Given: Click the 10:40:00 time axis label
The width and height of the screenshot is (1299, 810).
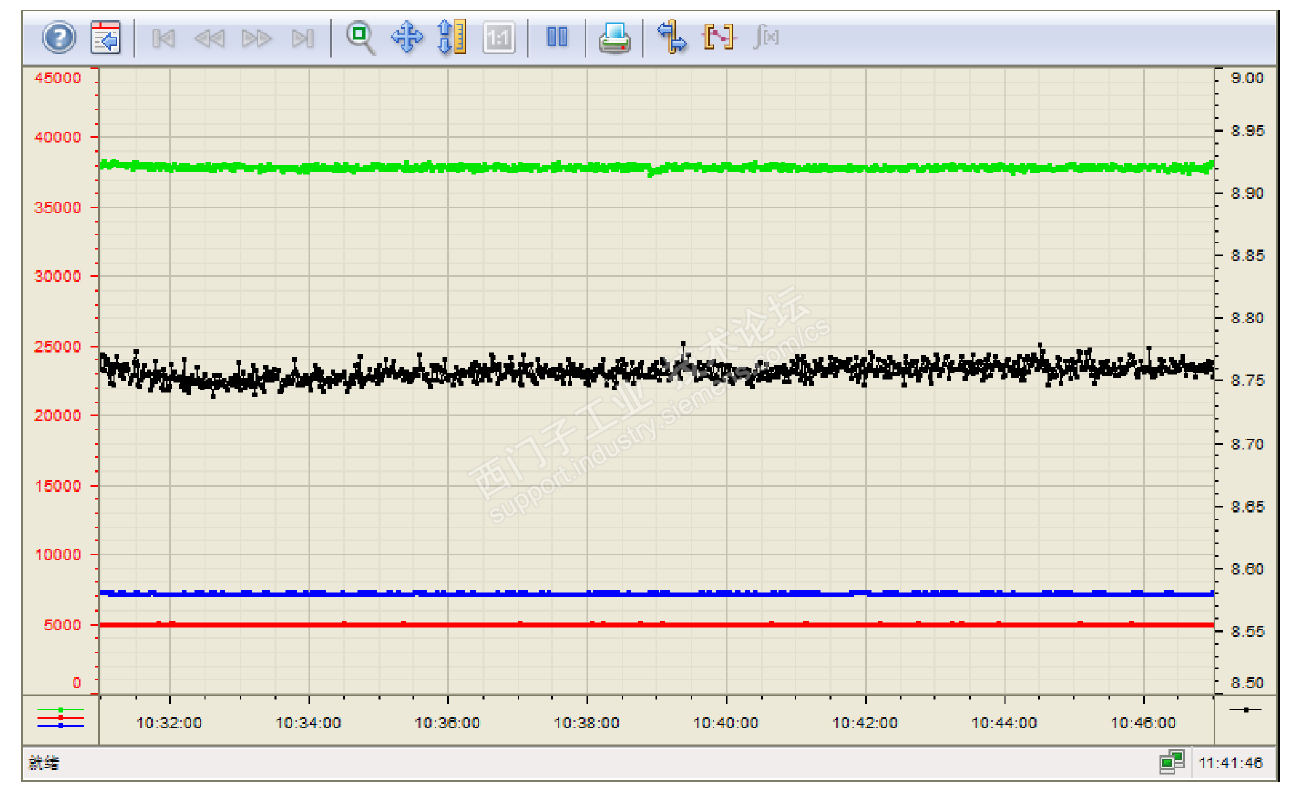Looking at the screenshot, I should 726,722.
